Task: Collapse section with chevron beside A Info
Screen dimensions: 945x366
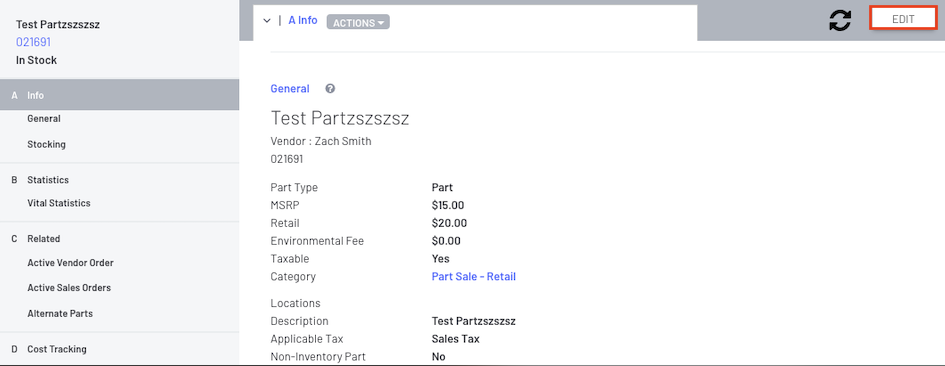Action: pos(267,21)
